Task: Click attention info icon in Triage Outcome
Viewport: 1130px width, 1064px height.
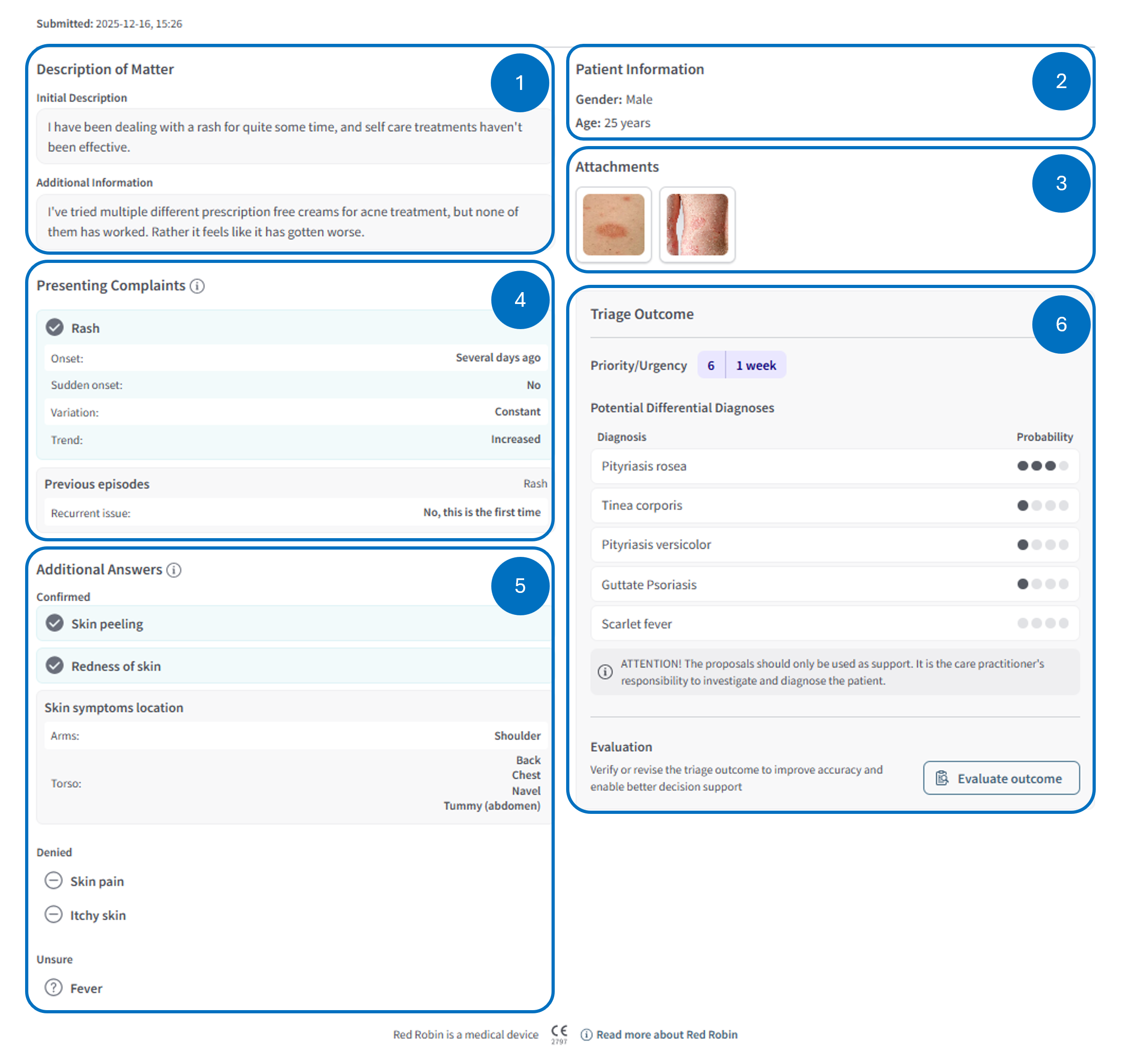Action: [605, 672]
